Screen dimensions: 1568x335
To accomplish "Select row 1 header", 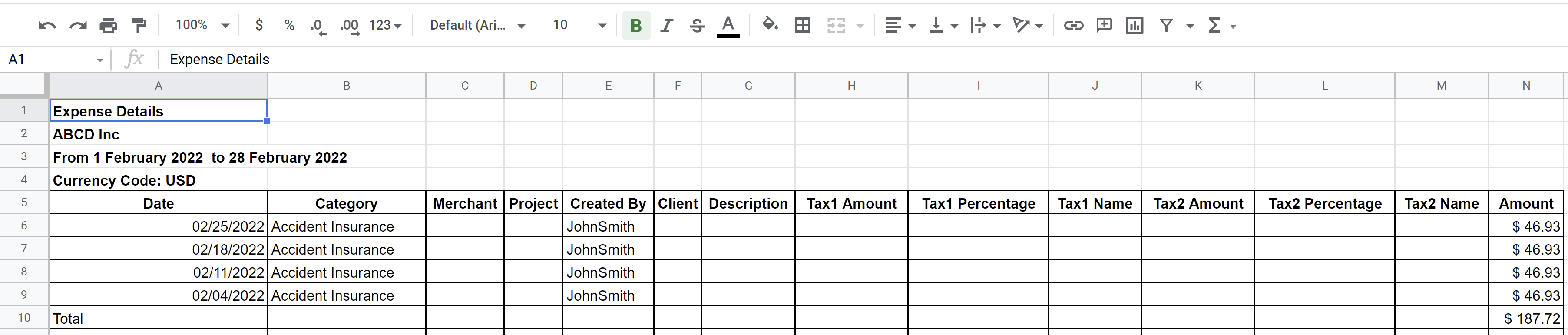I will point(24,110).
